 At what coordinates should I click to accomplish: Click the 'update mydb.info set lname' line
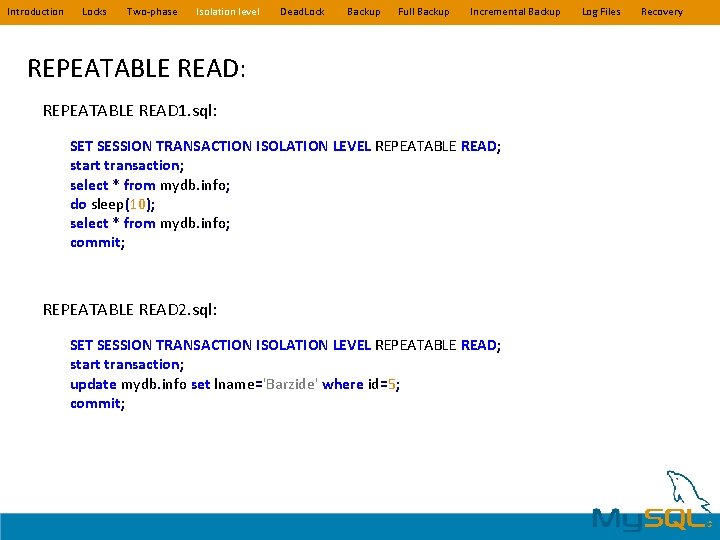click(x=235, y=384)
